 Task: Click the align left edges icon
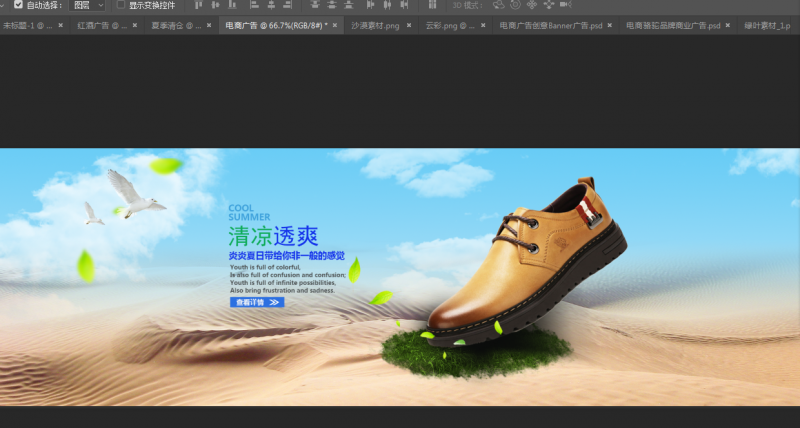coord(253,5)
